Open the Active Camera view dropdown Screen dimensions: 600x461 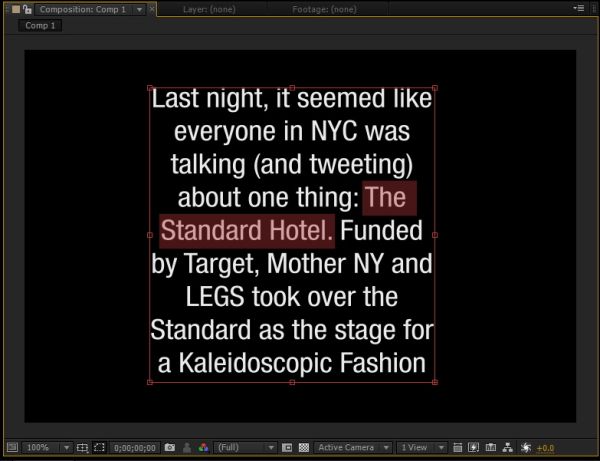pos(353,447)
